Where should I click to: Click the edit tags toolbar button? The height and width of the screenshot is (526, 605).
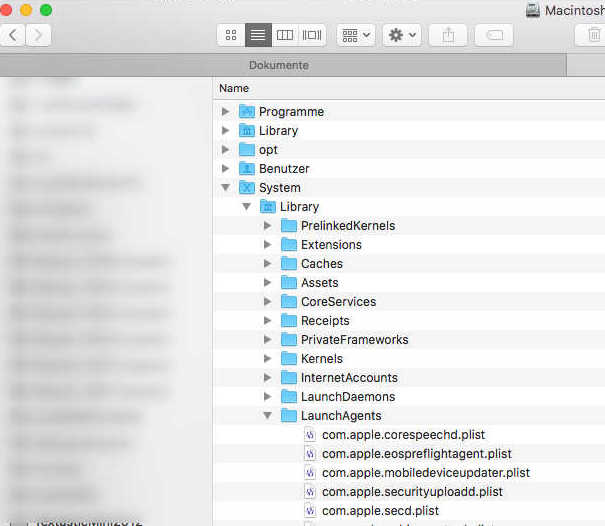click(x=493, y=35)
